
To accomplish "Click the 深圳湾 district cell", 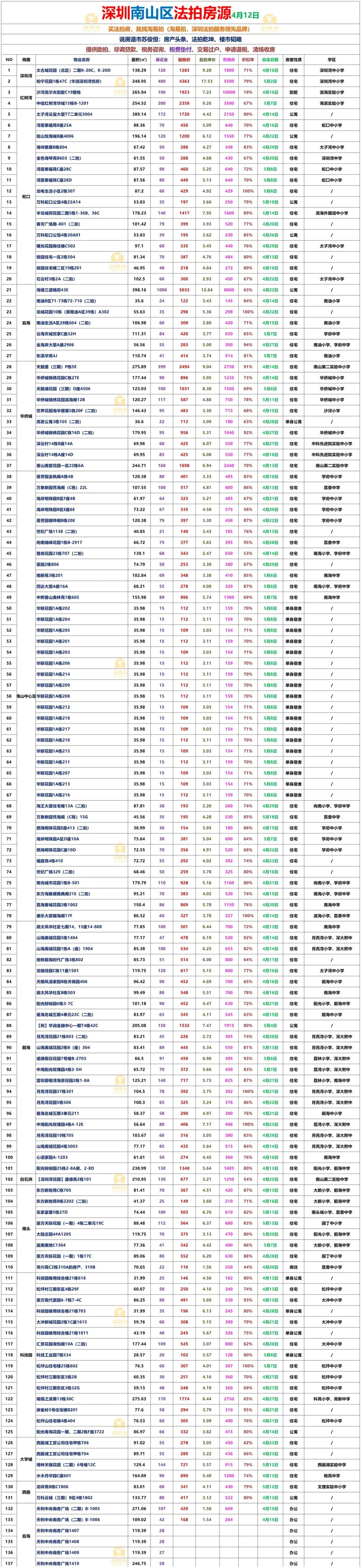I will point(26,76).
